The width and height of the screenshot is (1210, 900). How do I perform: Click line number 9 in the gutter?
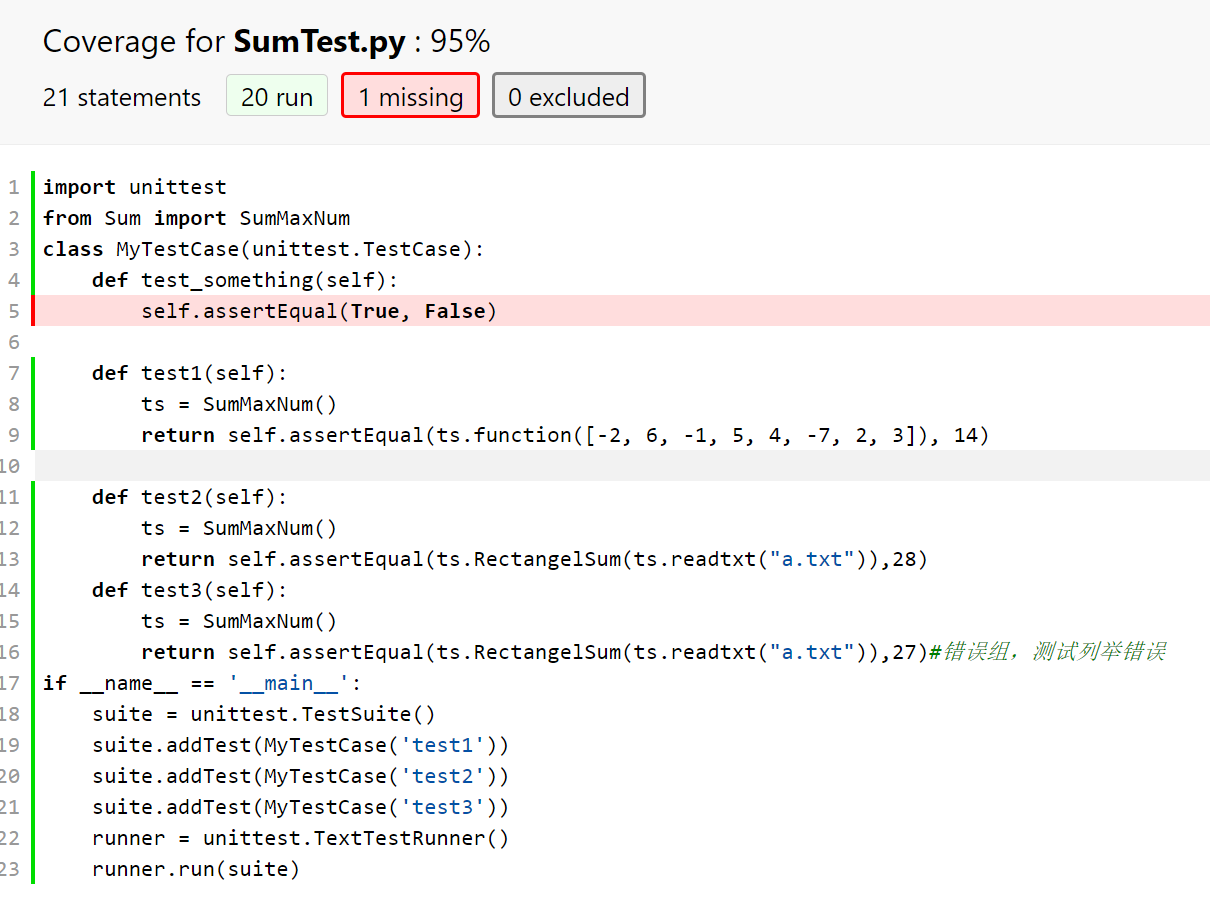point(13,435)
